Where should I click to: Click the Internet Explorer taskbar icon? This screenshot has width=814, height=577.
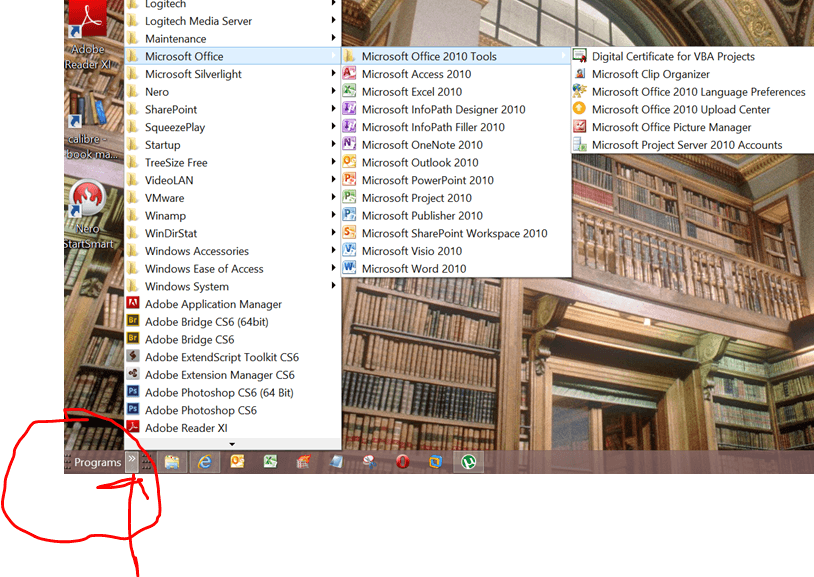[x=205, y=462]
